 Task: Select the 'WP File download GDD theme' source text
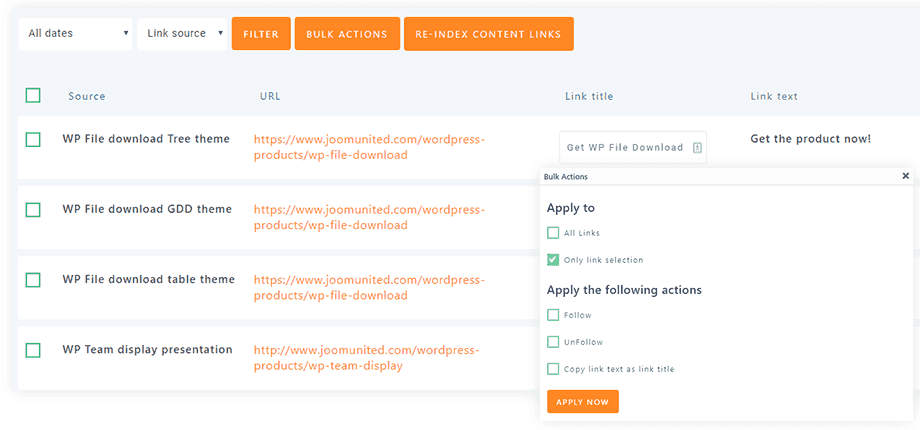click(x=147, y=209)
